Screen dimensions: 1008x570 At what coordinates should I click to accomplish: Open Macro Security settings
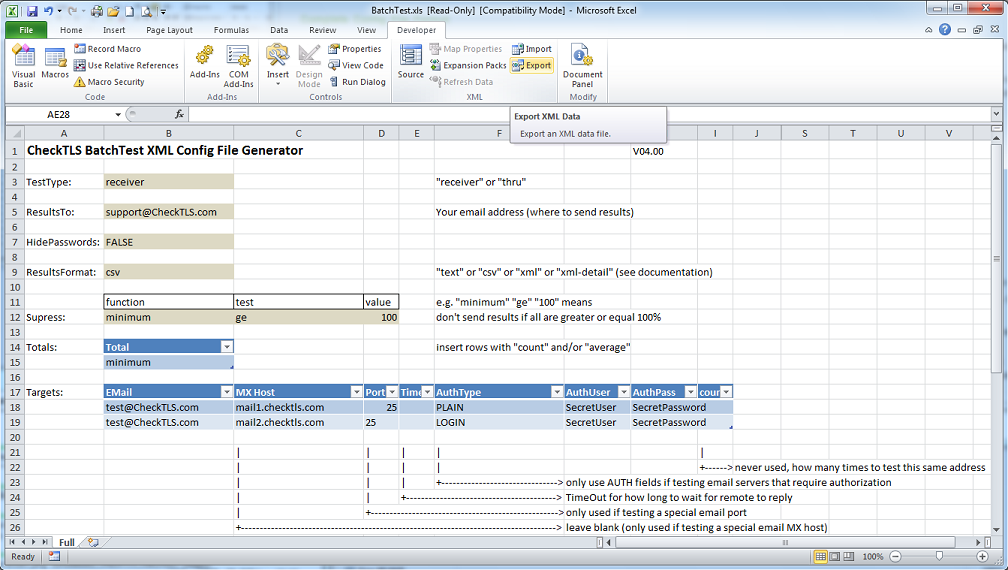[109, 82]
